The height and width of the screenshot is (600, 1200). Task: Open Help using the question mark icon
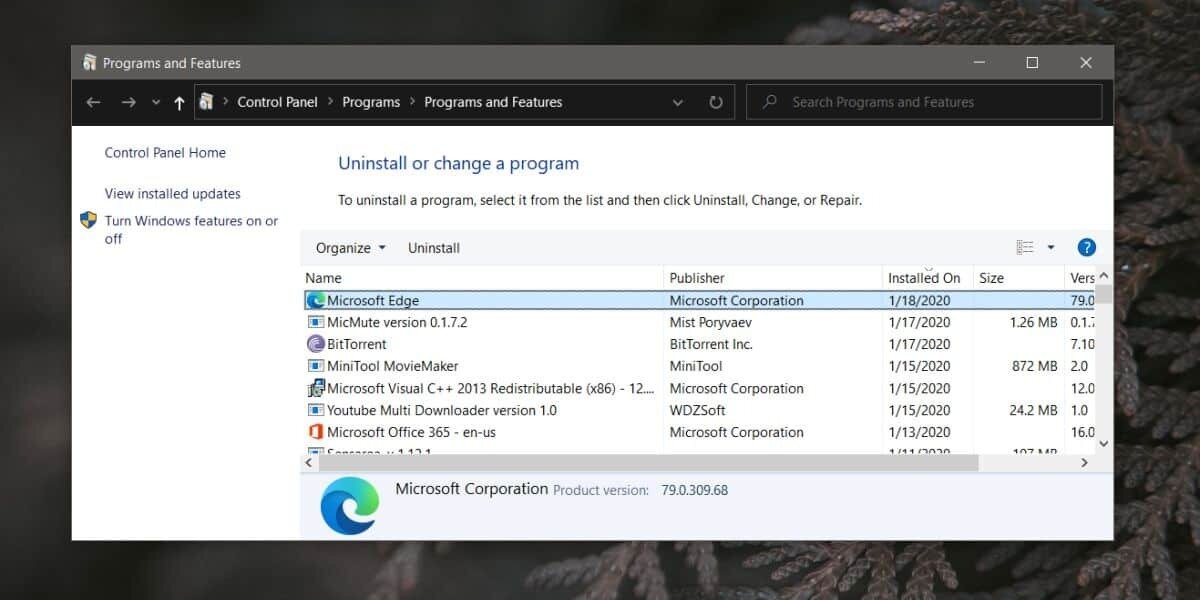1086,247
